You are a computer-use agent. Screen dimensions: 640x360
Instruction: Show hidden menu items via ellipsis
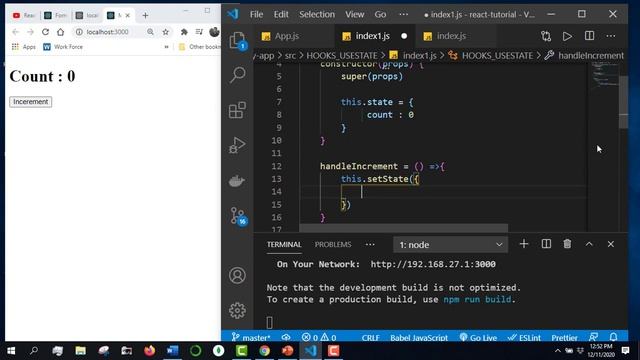404,14
